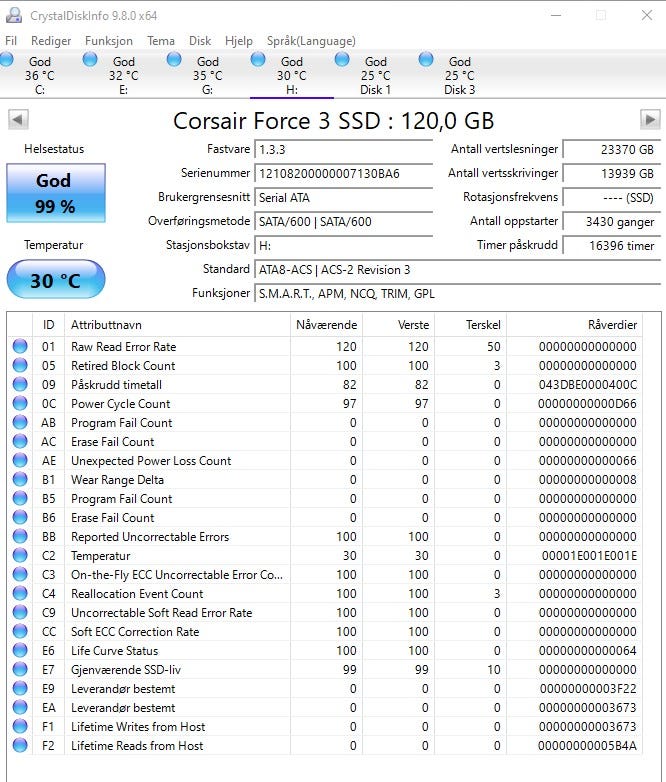The height and width of the screenshot is (782, 666).
Task: Click the Brukergrensesnitt field Serial ATA
Action: 343,197
